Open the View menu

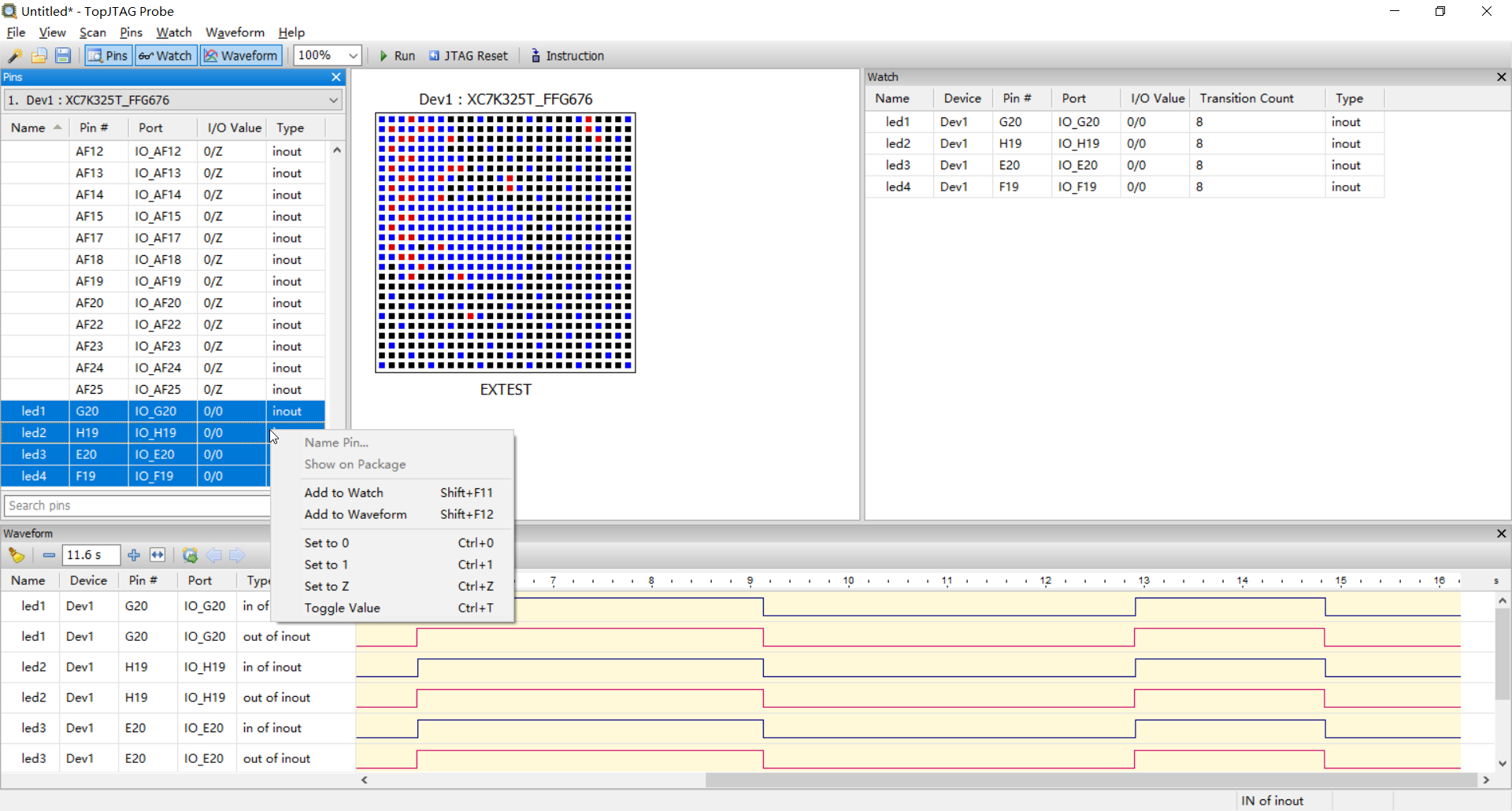(52, 32)
